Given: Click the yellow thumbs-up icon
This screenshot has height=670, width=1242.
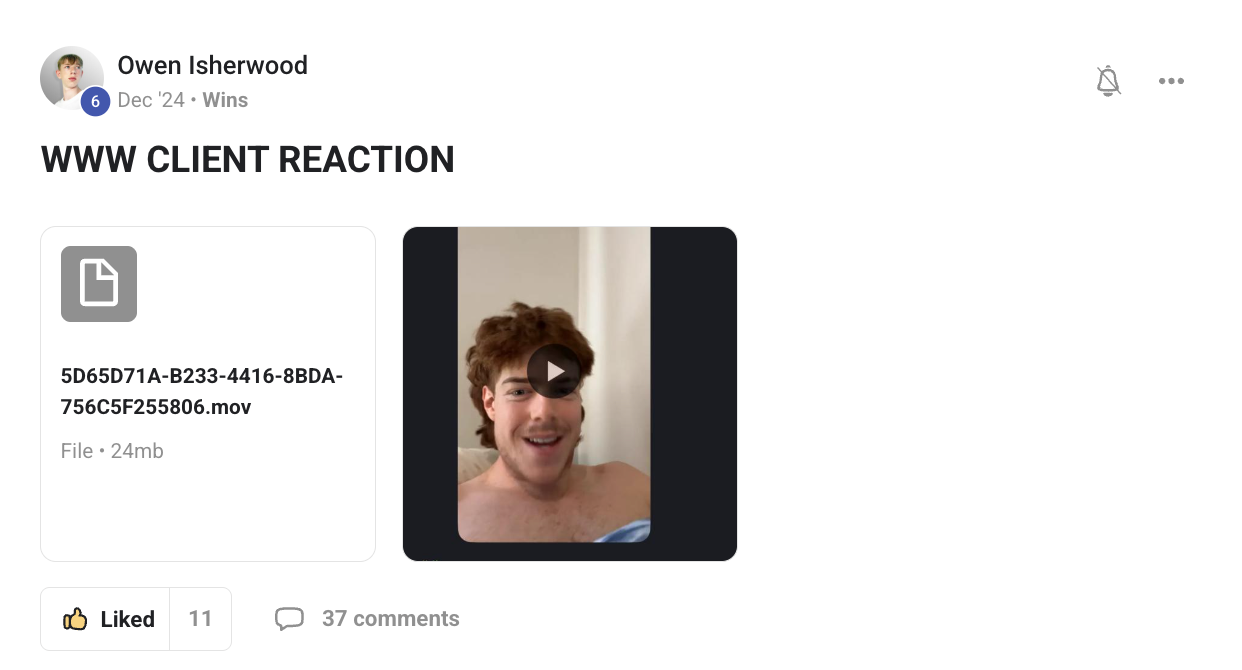Looking at the screenshot, I should point(75,619).
